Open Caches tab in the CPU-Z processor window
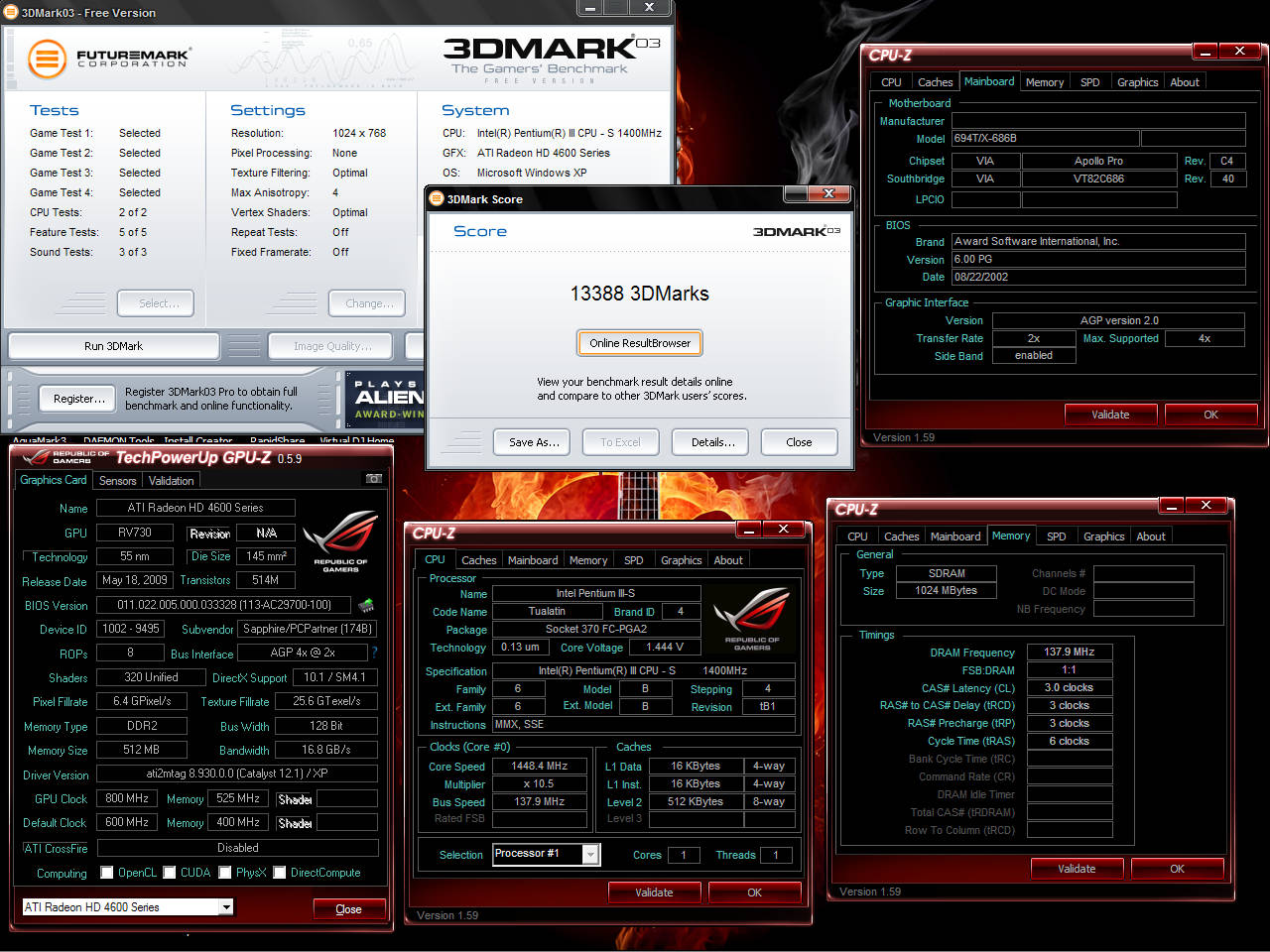1270x952 pixels. tap(478, 560)
